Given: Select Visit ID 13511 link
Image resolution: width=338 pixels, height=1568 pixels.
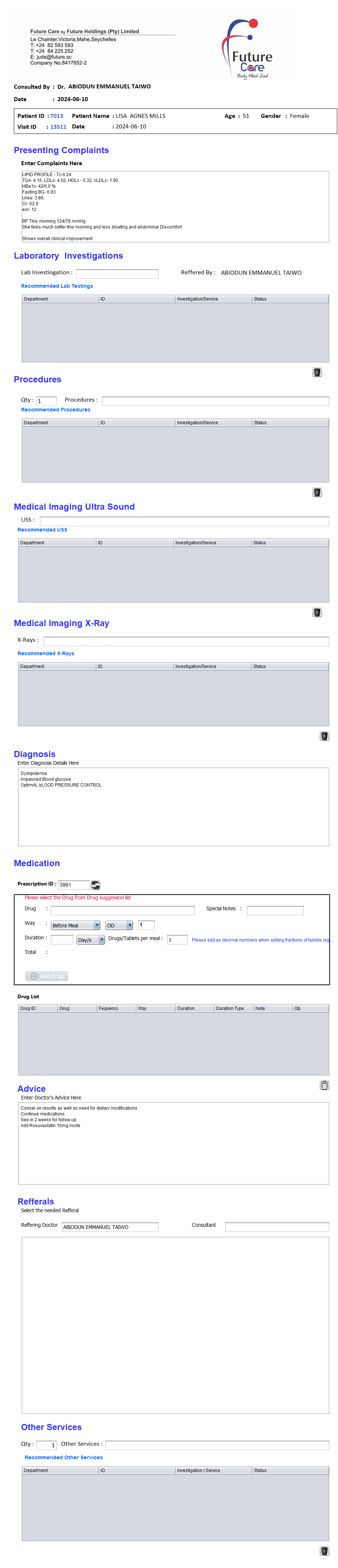Looking at the screenshot, I should (59, 127).
